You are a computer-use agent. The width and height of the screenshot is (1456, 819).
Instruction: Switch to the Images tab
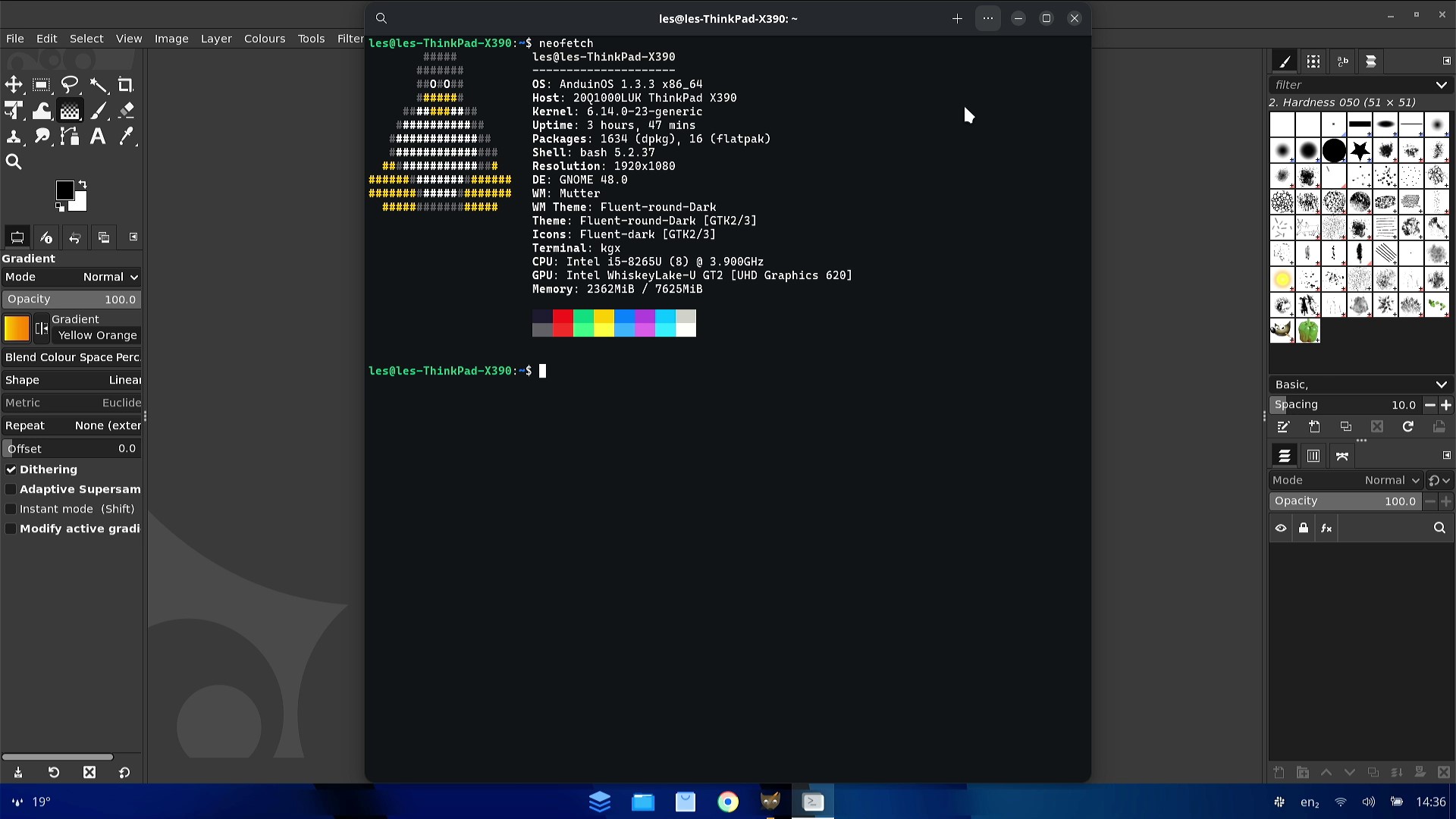(x=104, y=237)
